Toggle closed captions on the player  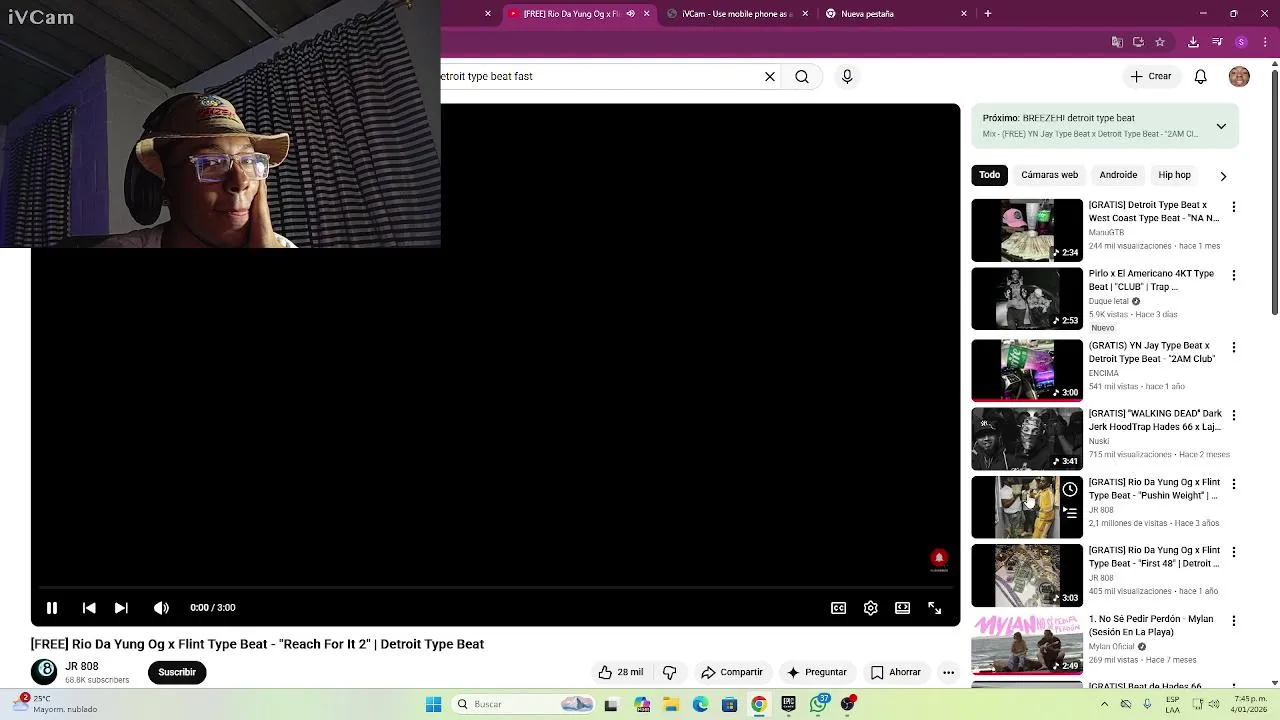click(839, 607)
